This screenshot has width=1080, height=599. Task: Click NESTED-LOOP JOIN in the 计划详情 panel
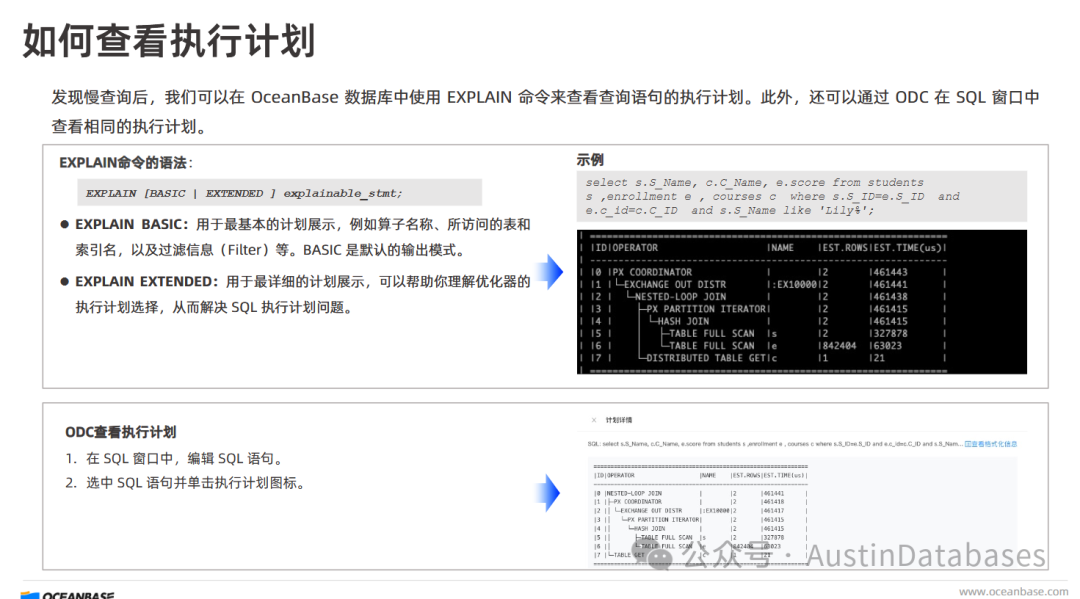pos(634,494)
